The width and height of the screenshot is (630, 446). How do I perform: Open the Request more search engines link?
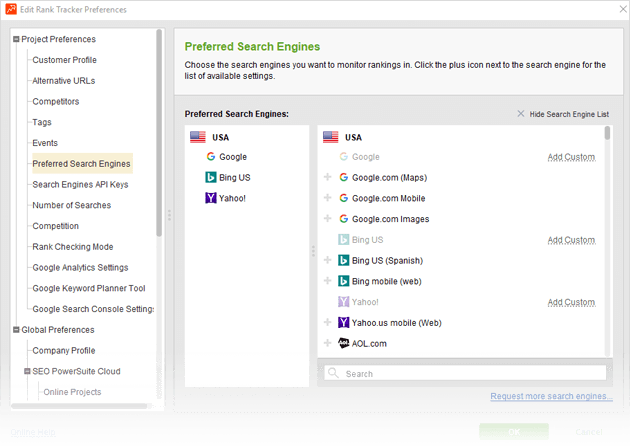[x=551, y=397]
